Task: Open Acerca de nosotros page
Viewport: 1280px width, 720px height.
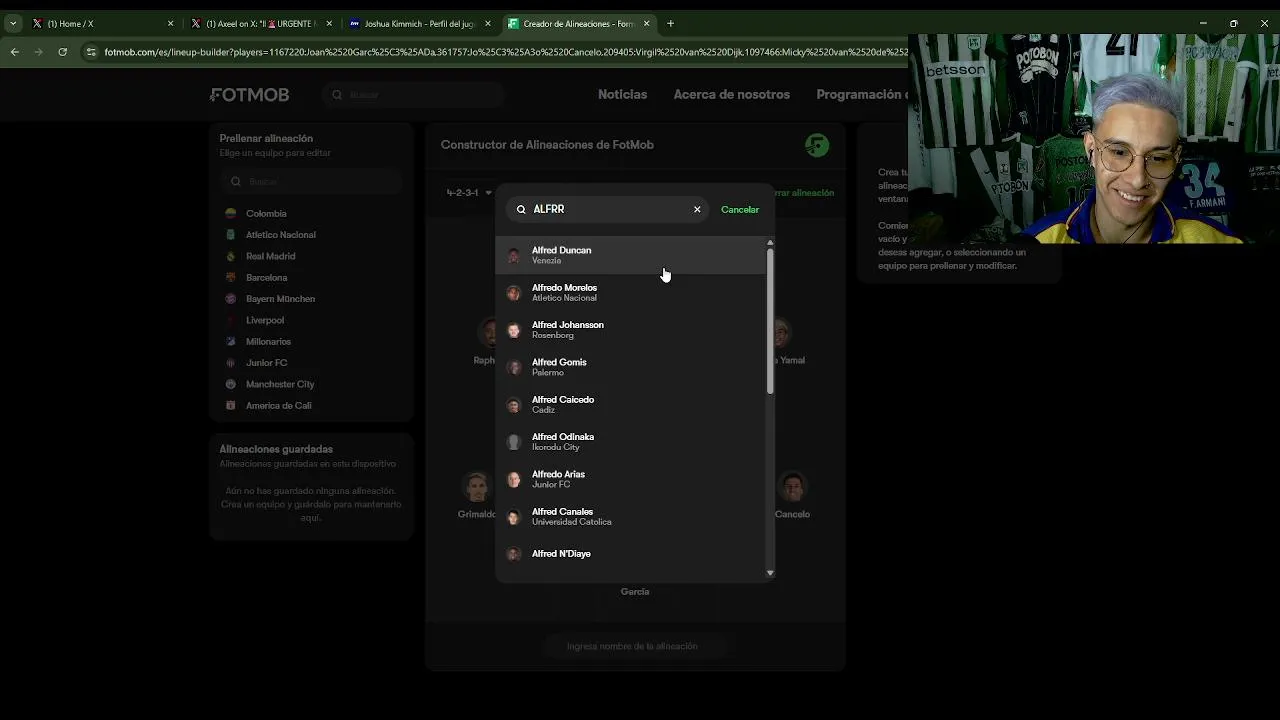Action: 731,94
